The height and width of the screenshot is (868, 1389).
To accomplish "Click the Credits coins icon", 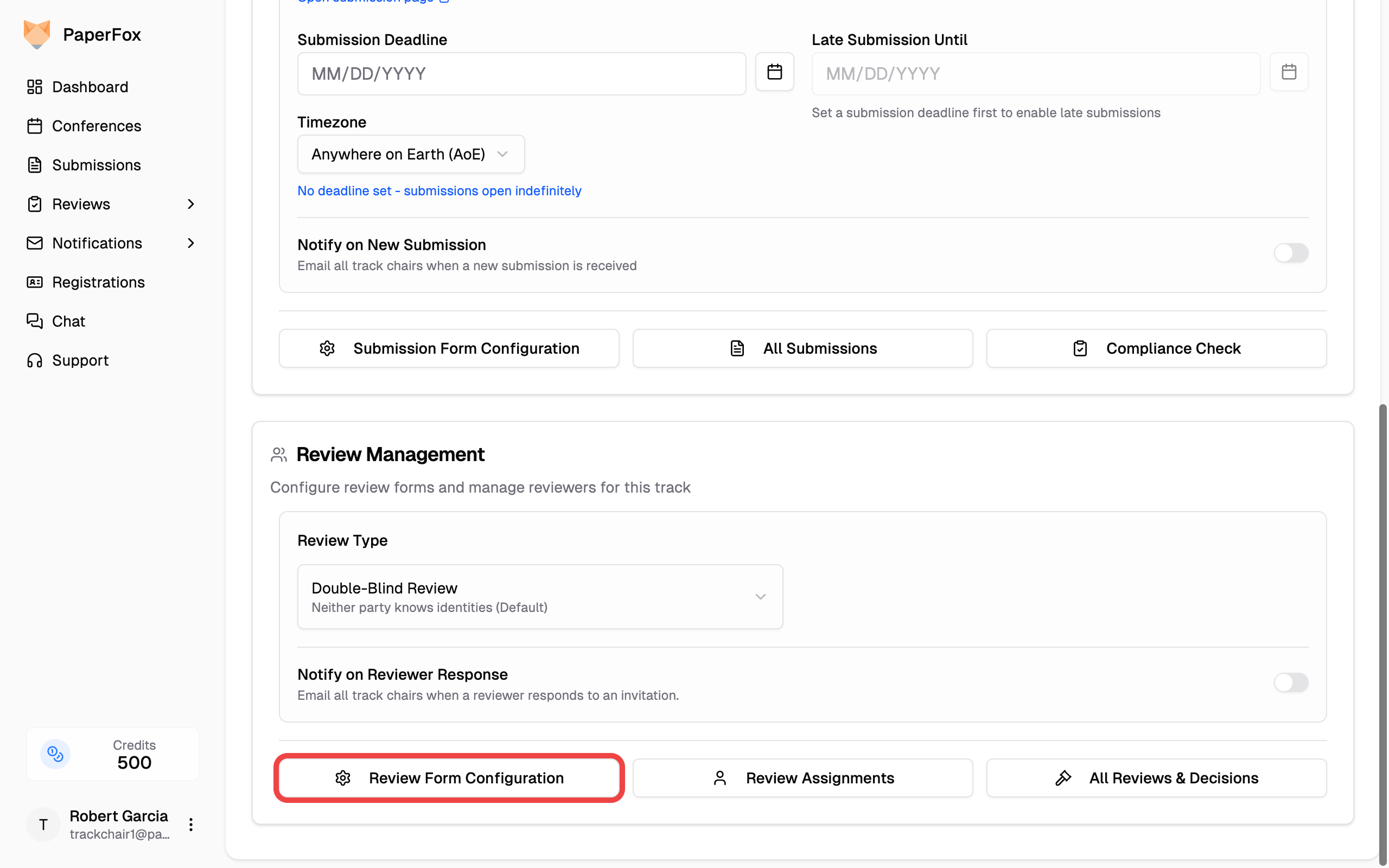I will click(x=55, y=754).
